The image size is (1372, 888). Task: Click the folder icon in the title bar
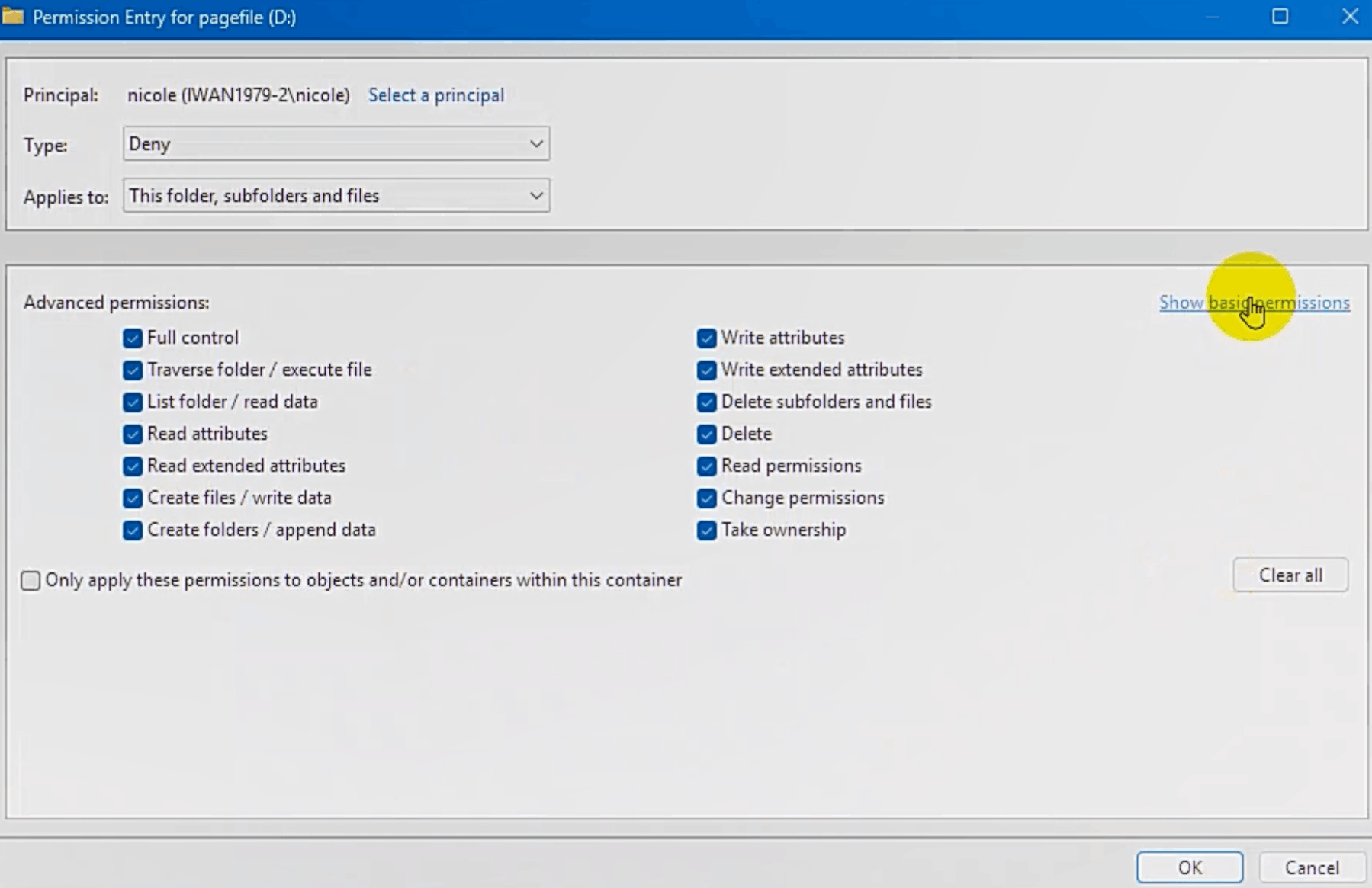click(12, 16)
